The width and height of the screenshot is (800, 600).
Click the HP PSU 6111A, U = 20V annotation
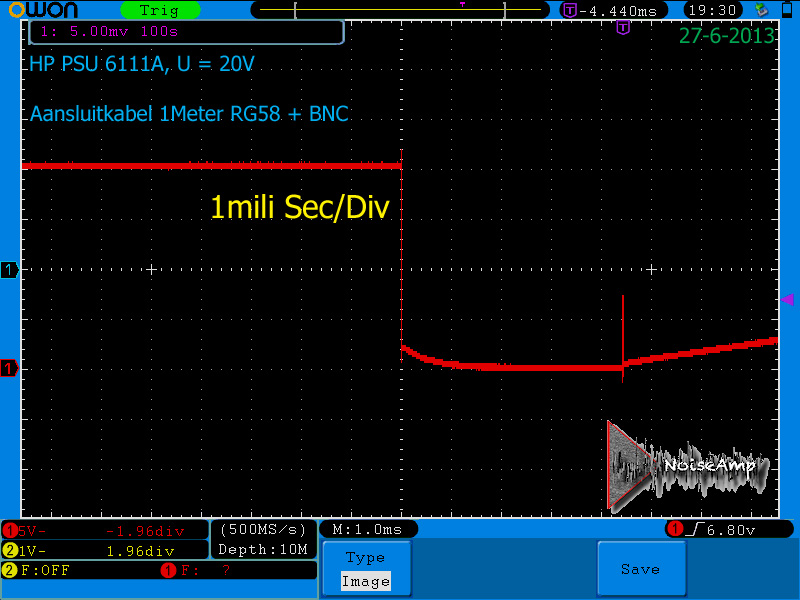tap(142, 64)
